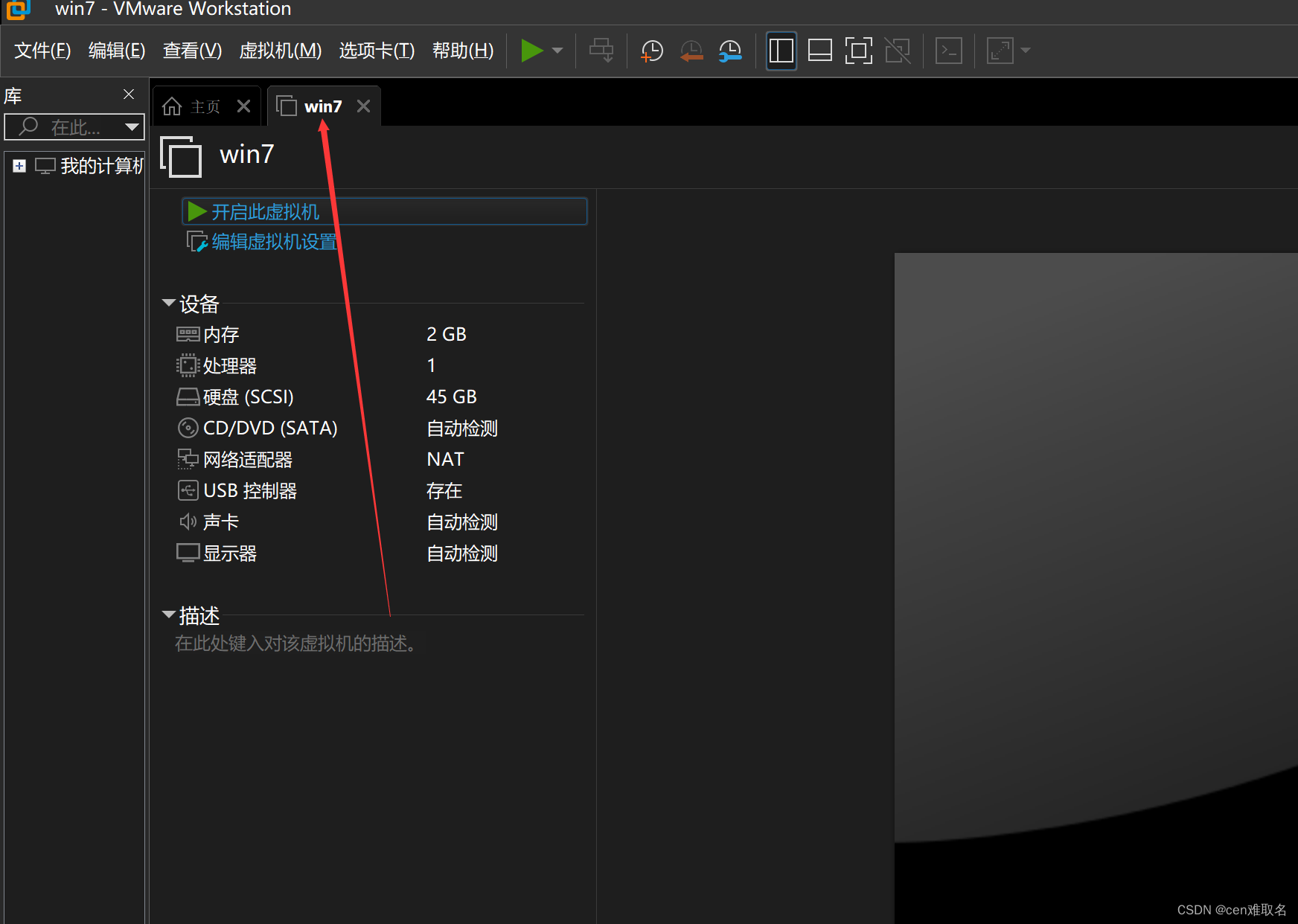Screen dimensions: 1298x924
Task: Click the green power-on play toolbar button
Action: pos(531,51)
